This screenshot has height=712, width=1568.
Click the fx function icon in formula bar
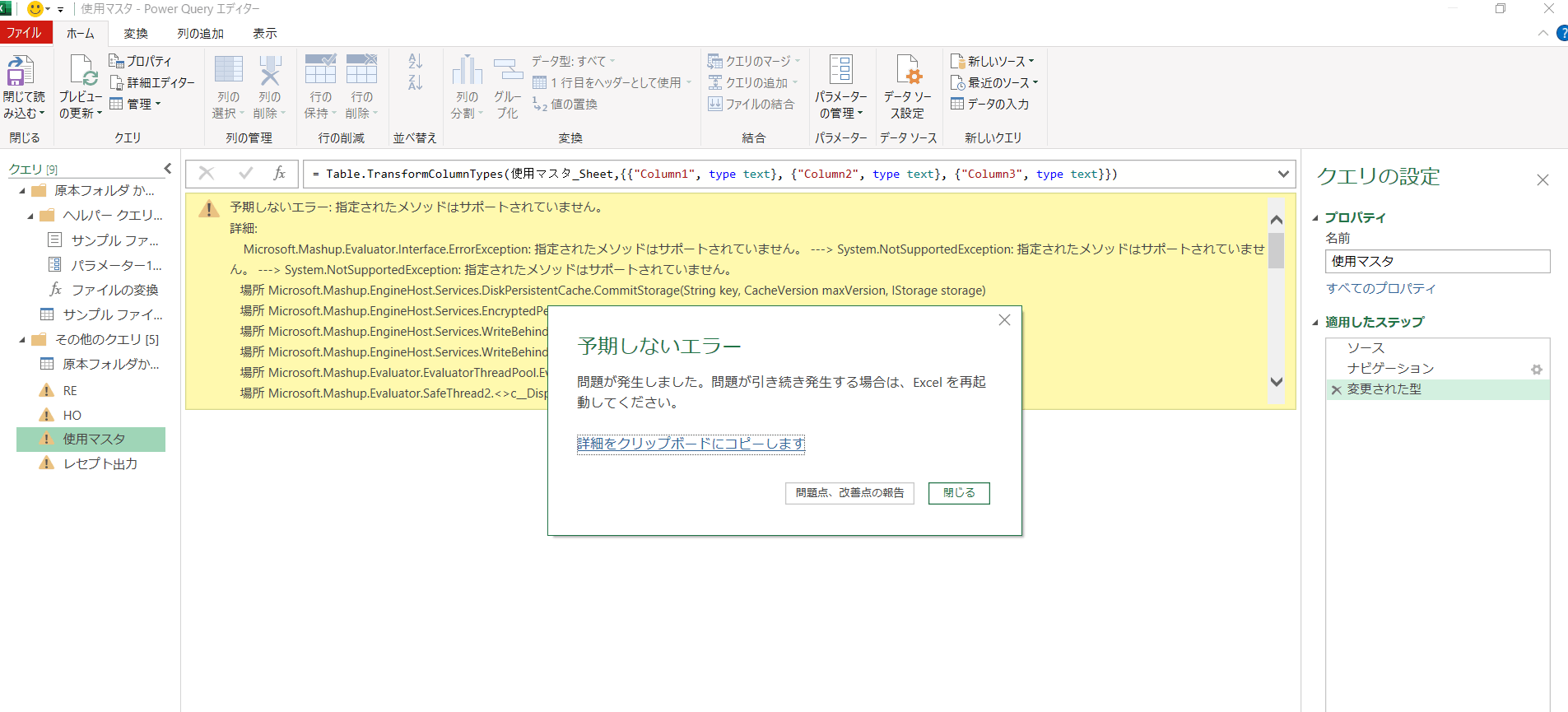pyautogui.click(x=279, y=173)
